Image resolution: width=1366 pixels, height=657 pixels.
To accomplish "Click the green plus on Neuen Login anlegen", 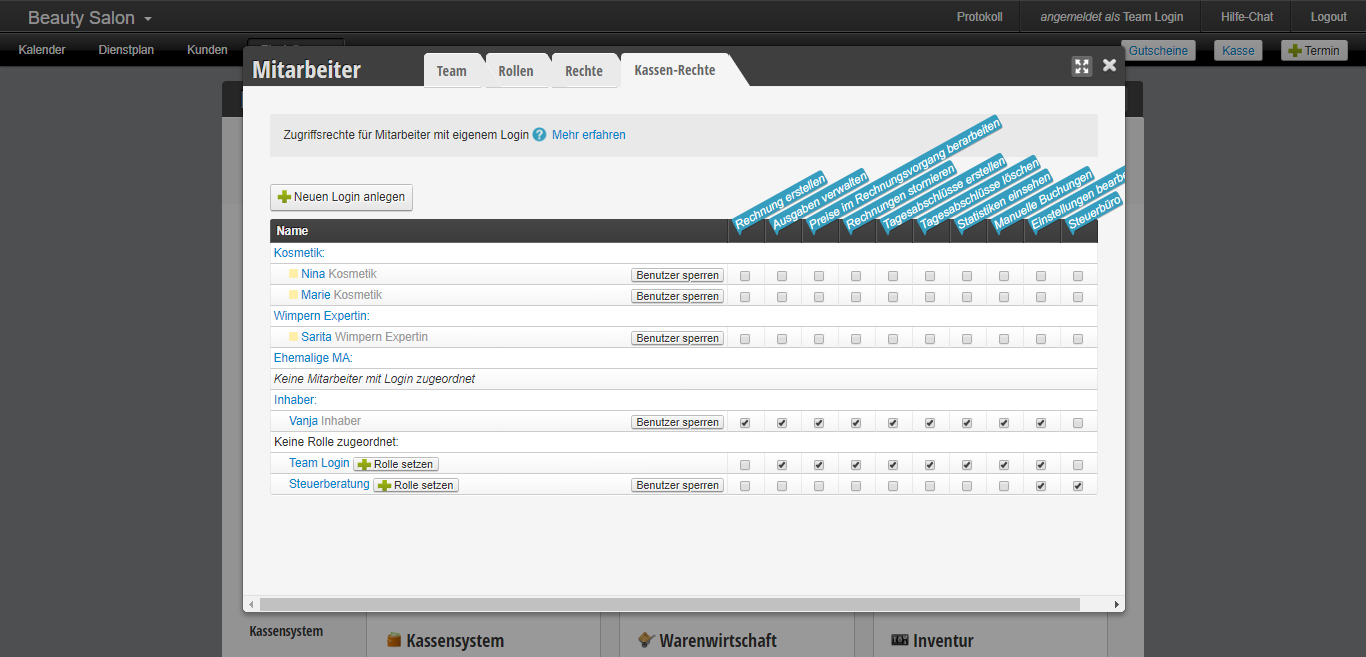I will pyautogui.click(x=284, y=197).
